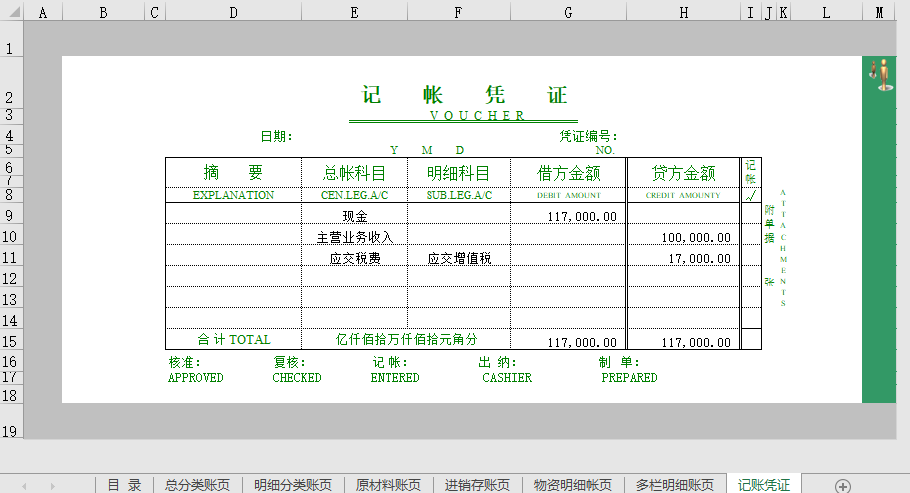Viewport: 910px width, 493px height.
Task: Switch to the 进销存账页 sheet tab
Action: click(x=477, y=485)
